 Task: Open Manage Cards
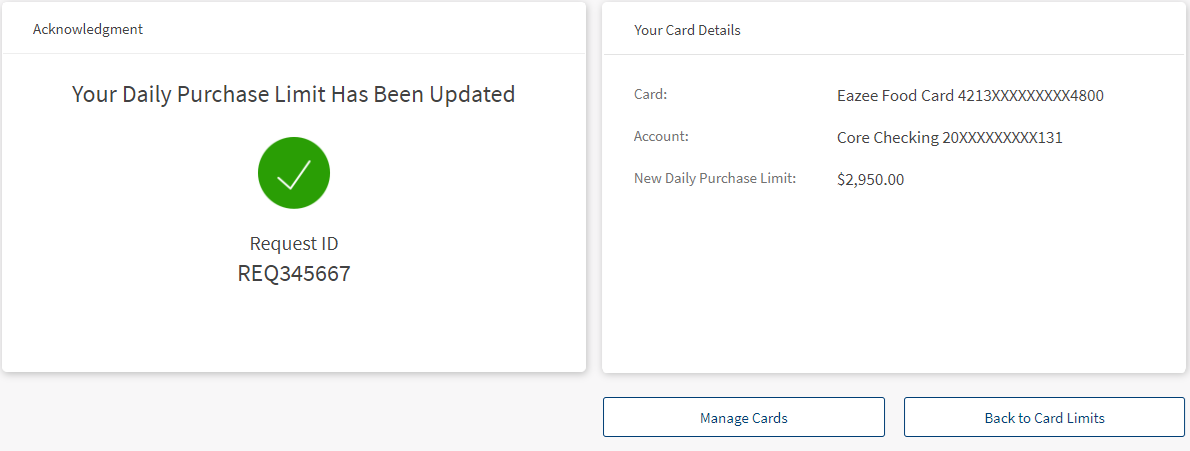[743, 418]
